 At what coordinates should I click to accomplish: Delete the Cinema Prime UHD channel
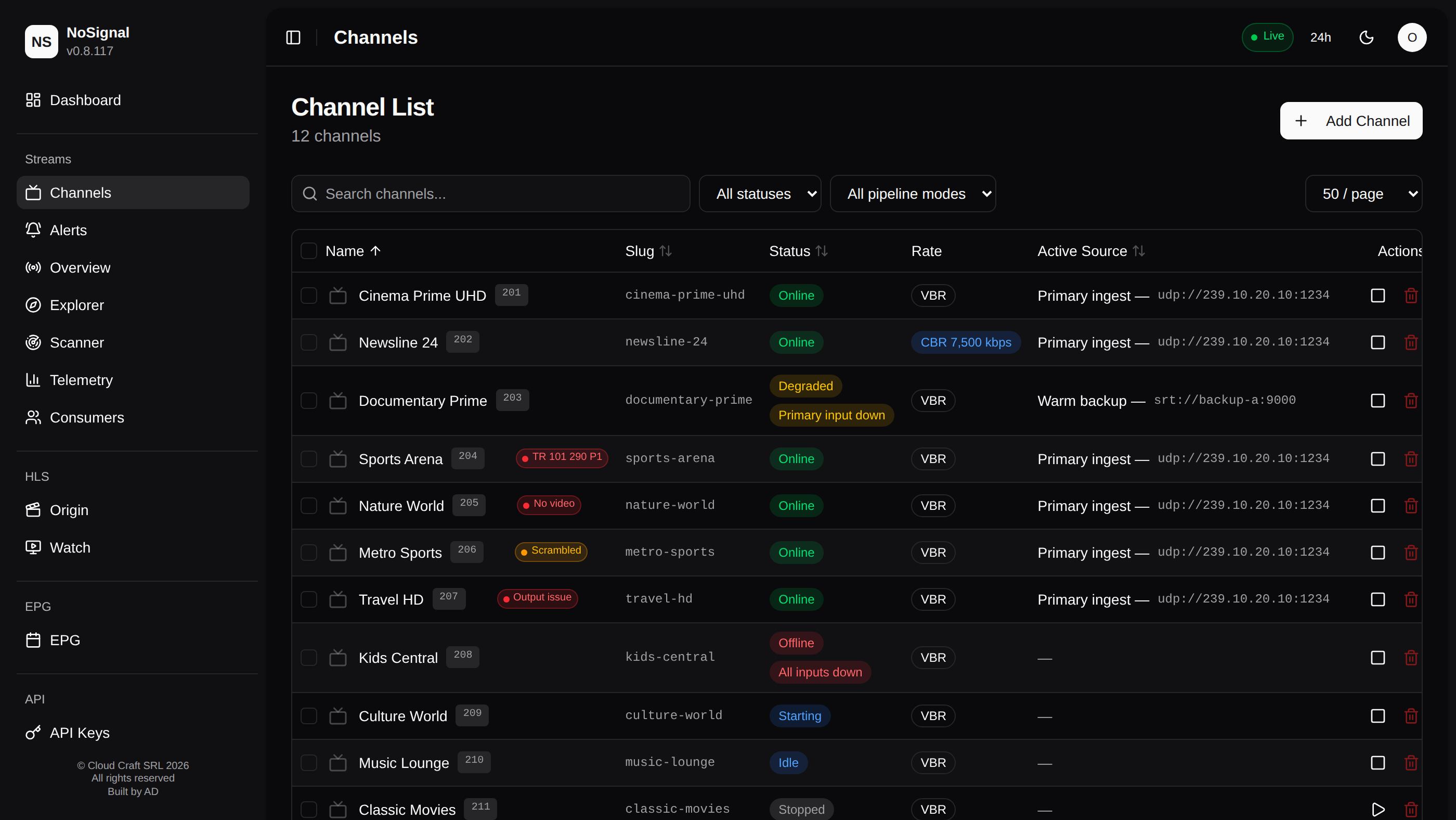(1411, 295)
